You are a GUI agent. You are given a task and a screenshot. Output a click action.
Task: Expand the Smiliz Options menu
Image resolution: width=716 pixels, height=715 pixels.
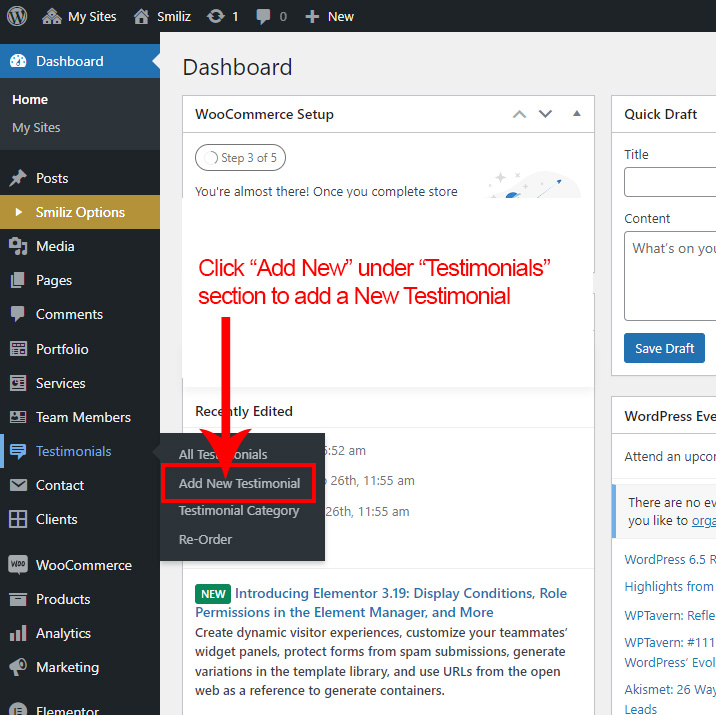pyautogui.click(x=80, y=212)
